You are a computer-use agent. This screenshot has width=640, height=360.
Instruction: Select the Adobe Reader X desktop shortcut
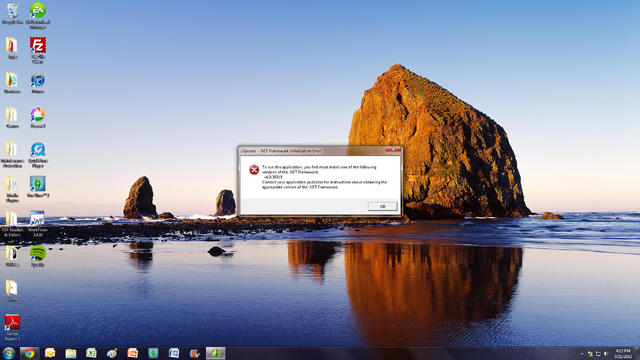click(x=12, y=327)
